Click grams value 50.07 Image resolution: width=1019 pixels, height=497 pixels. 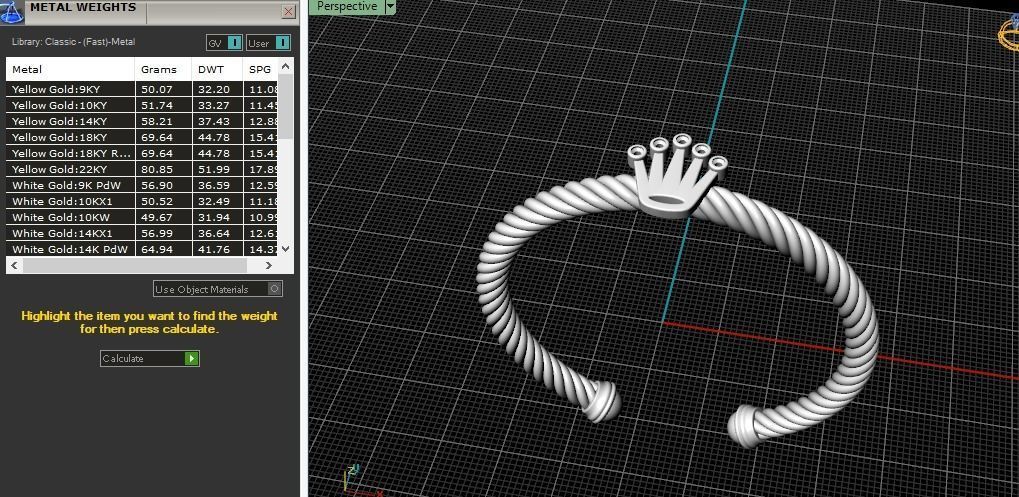(x=157, y=89)
